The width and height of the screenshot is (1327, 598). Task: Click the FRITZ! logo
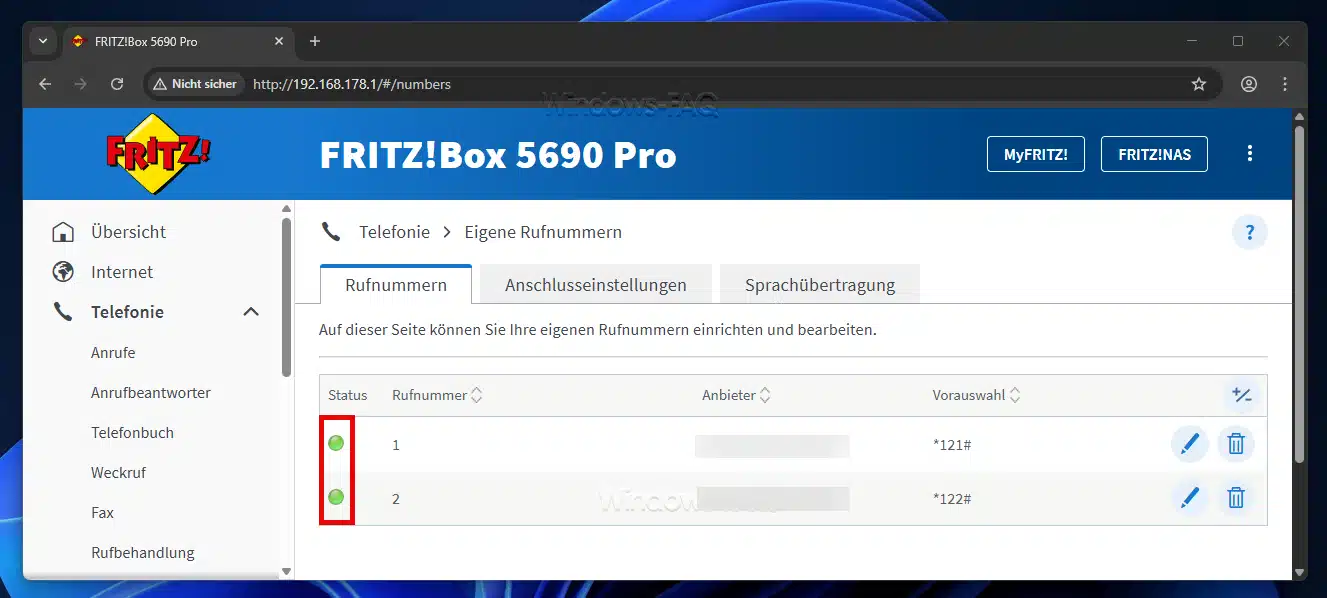158,154
